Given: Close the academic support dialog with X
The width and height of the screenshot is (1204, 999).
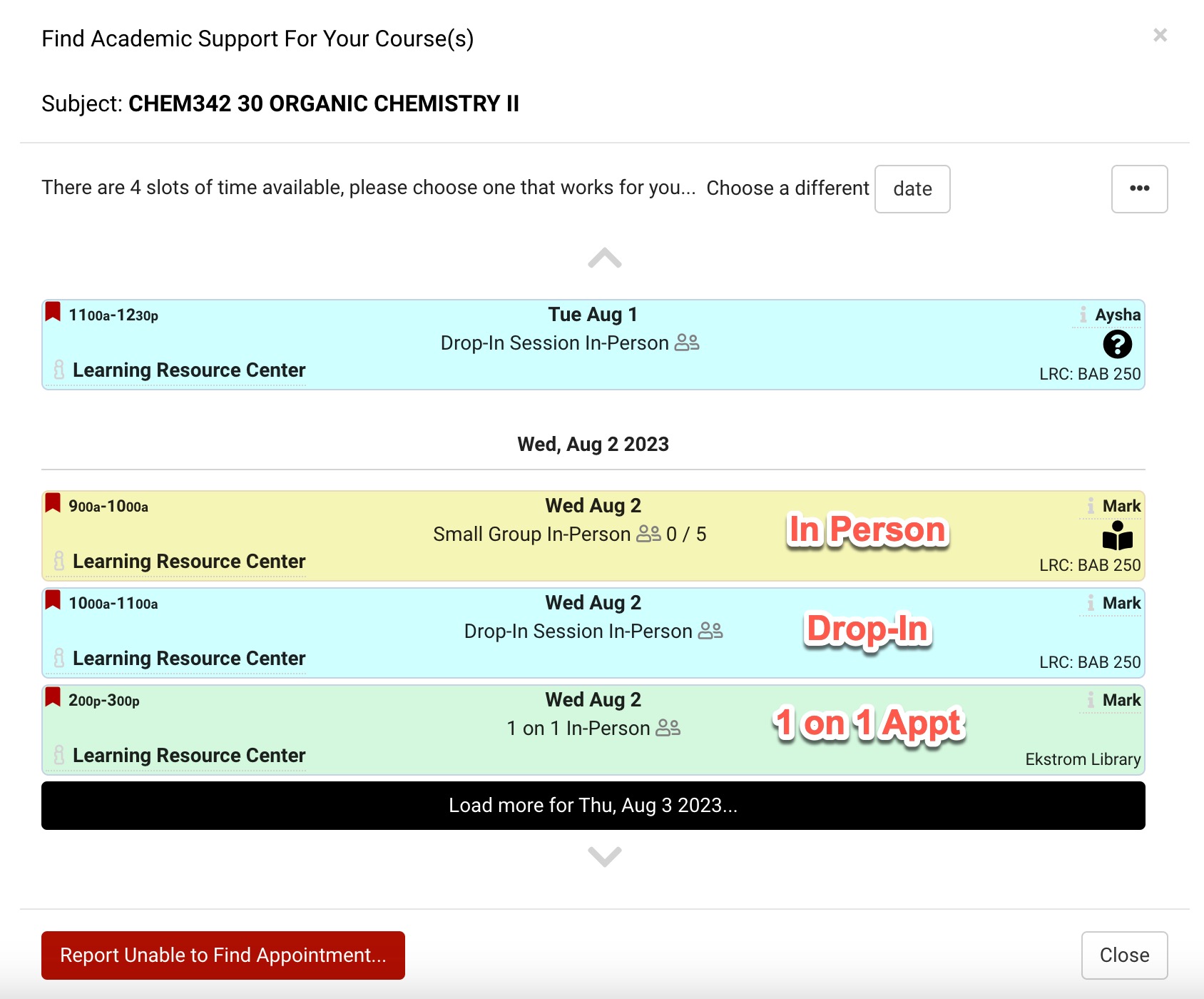Looking at the screenshot, I should click(1160, 35).
